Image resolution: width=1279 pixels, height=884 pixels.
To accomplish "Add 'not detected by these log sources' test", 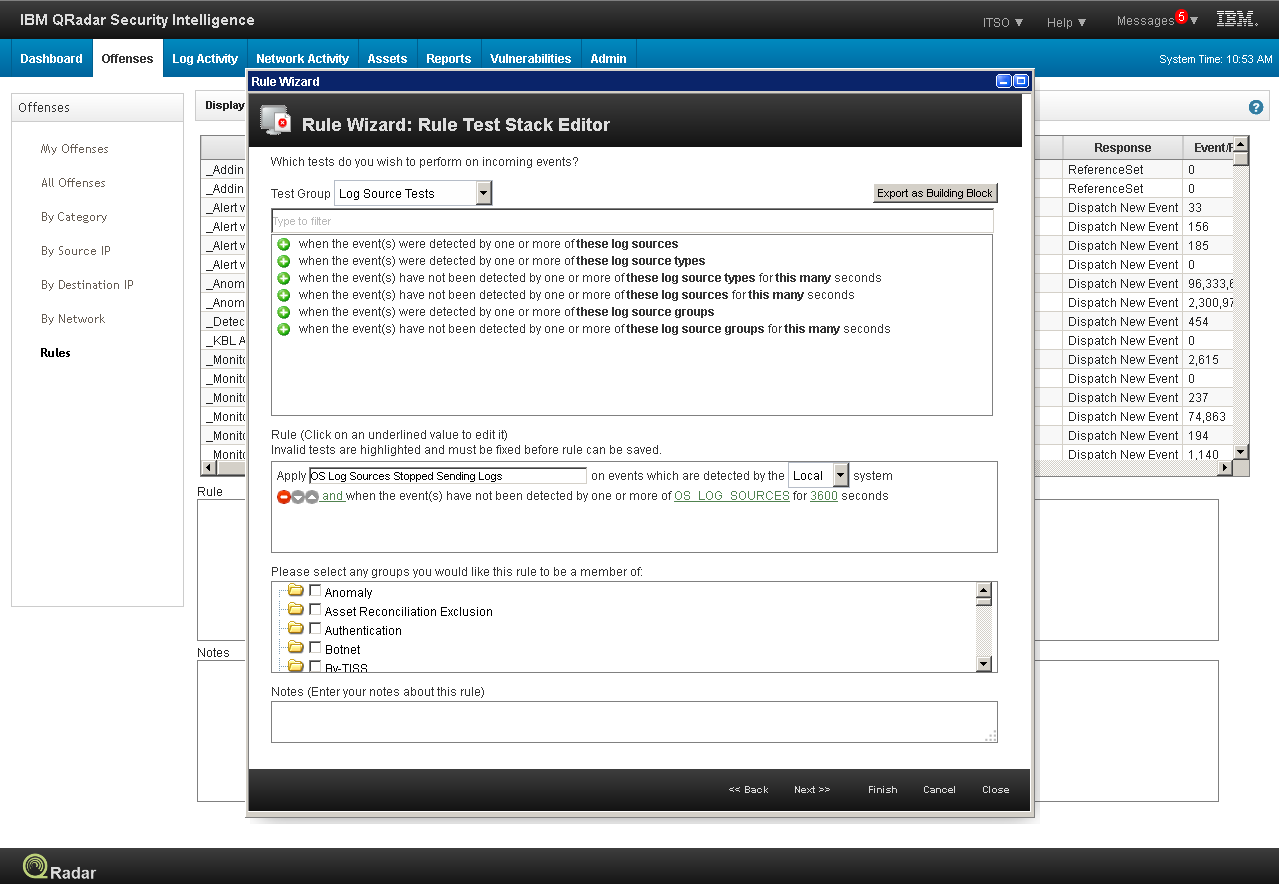I will (284, 295).
